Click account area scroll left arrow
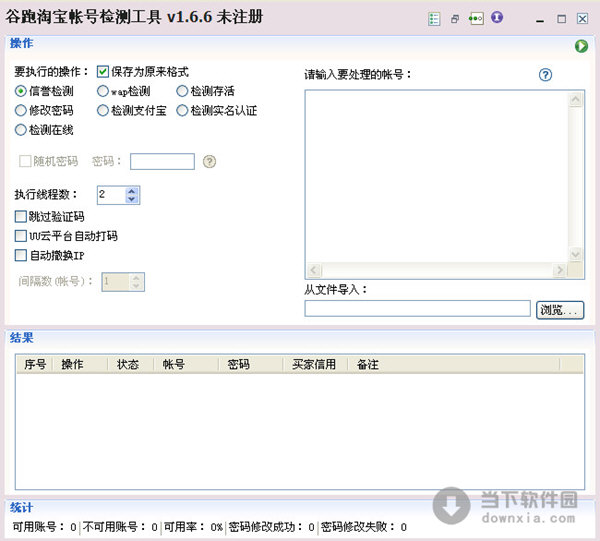This screenshot has height=541, width=600. [x=314, y=270]
